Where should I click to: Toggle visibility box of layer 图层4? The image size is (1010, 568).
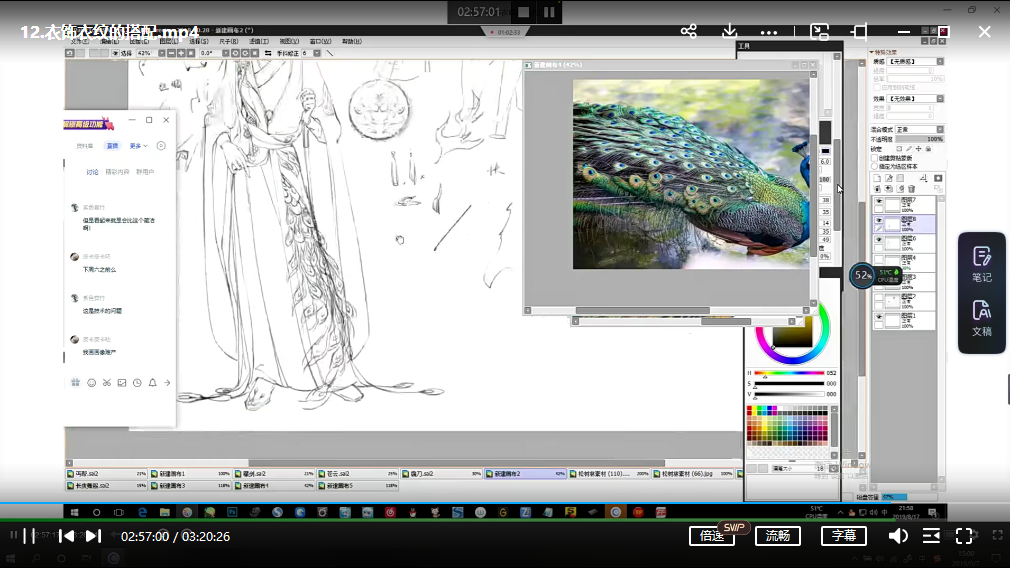point(879,259)
